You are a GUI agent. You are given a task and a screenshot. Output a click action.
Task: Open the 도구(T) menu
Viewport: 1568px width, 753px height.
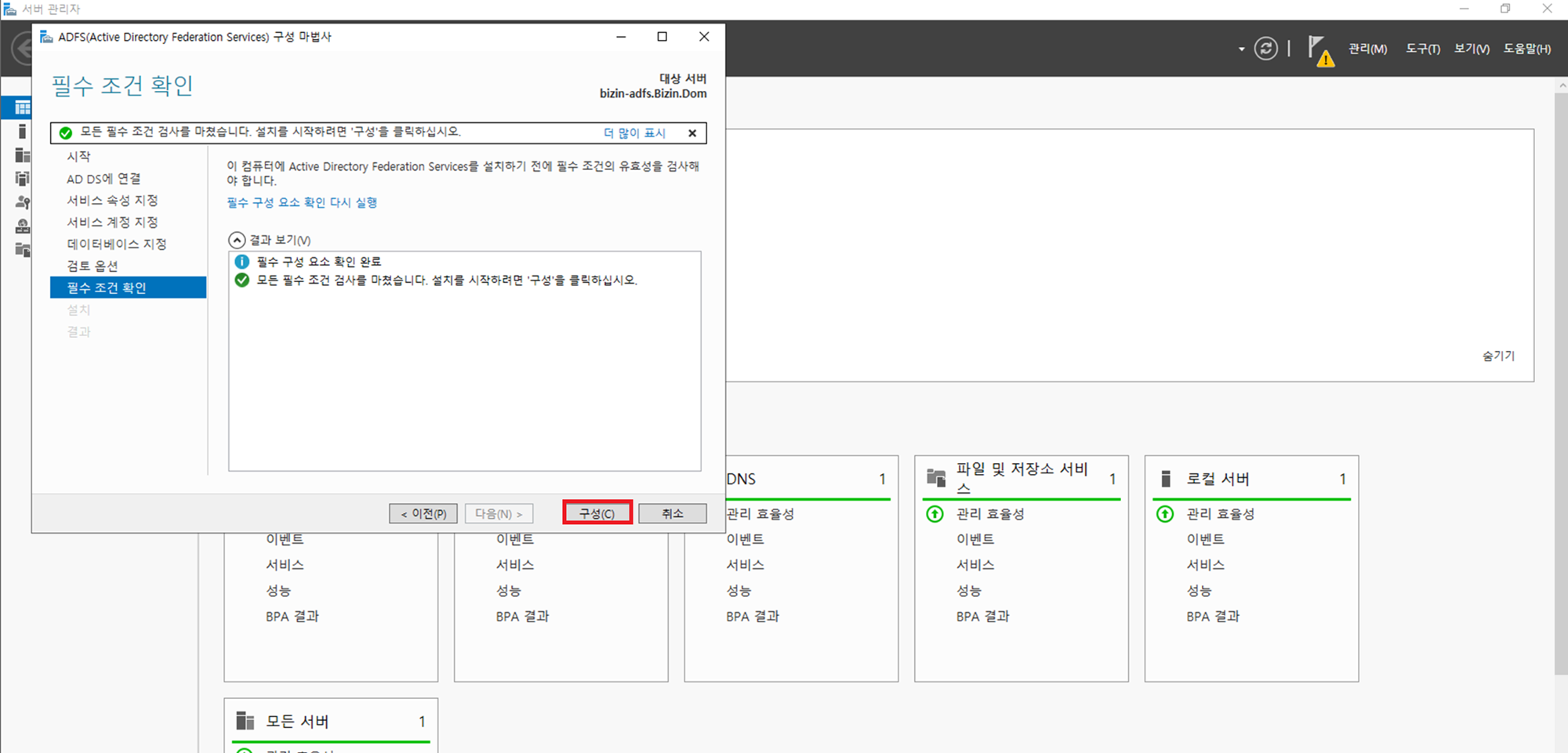[x=1423, y=49]
